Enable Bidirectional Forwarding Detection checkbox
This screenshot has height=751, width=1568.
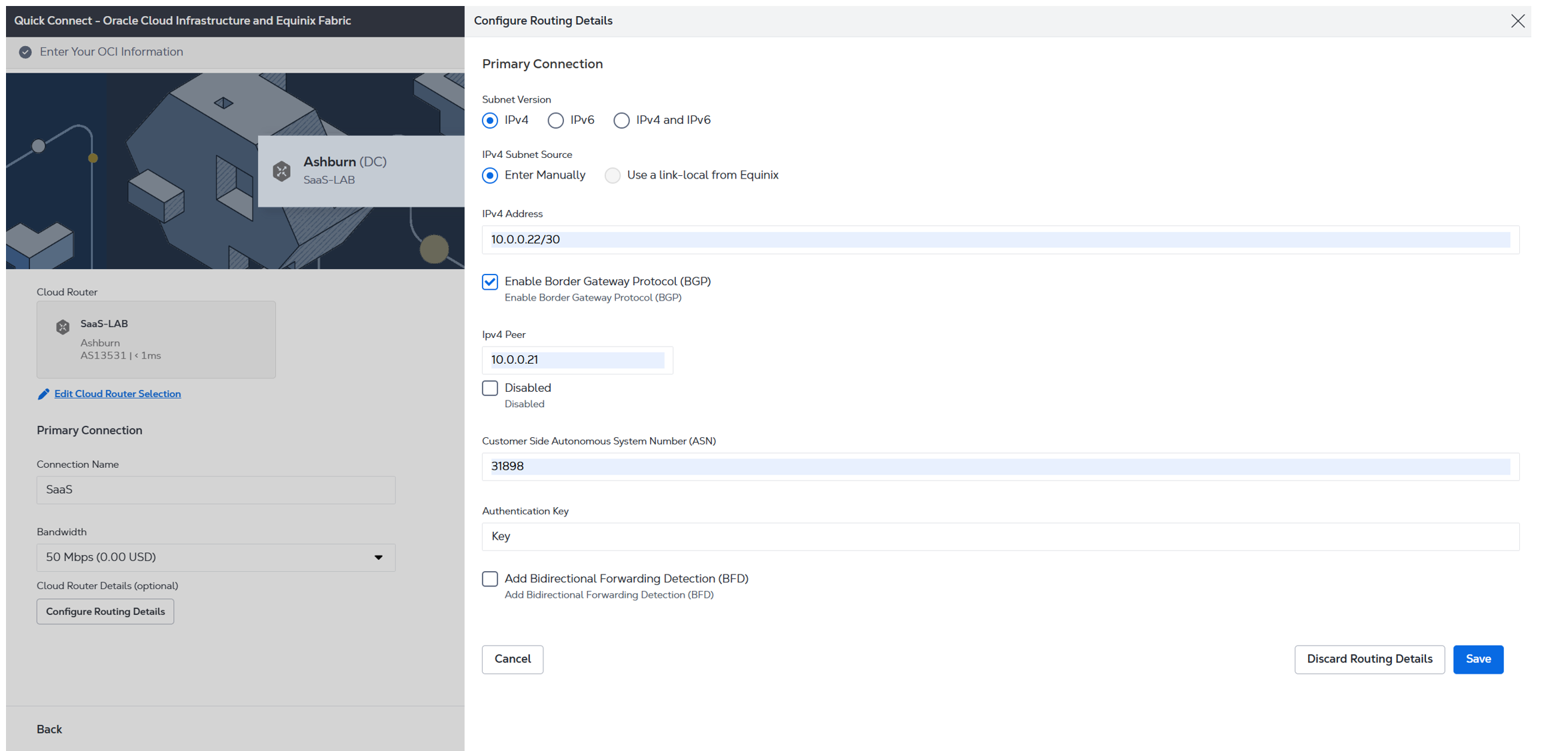[490, 578]
